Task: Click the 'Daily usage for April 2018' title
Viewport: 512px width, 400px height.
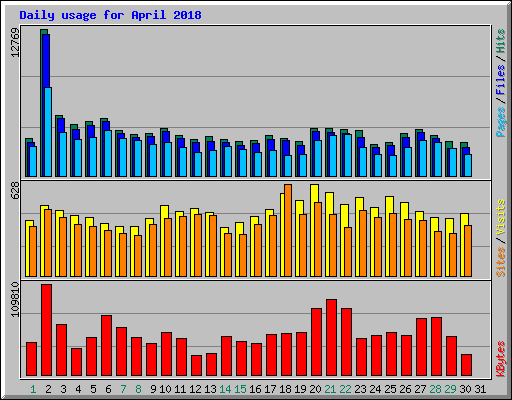Action: point(110,15)
